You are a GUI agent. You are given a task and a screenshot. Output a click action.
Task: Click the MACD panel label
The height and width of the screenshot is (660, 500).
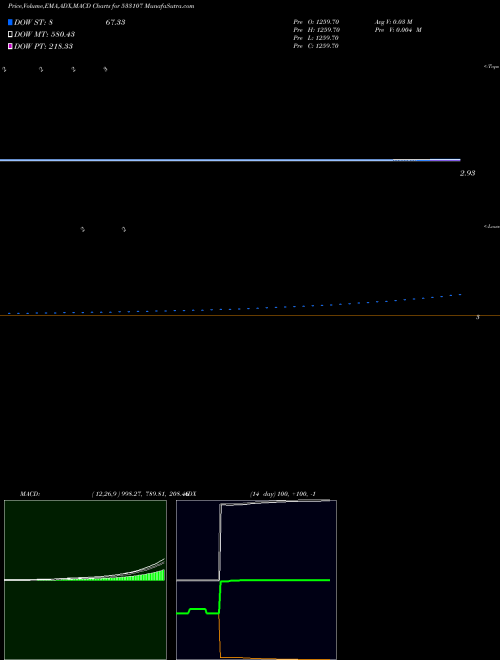coord(30,494)
